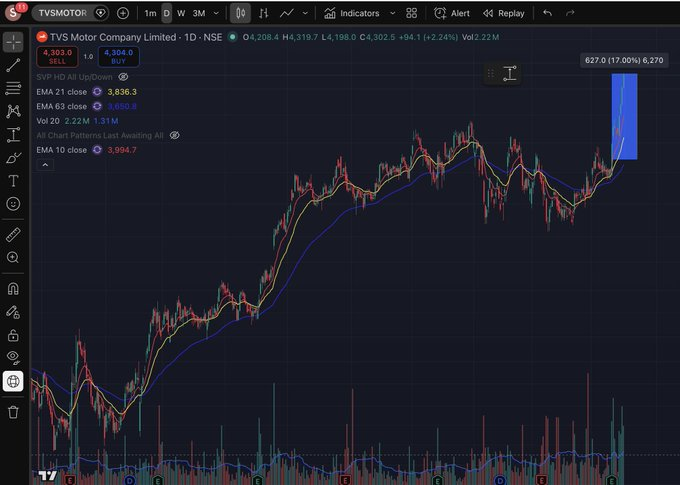Hide all drawings with eye icon
Image resolution: width=680 pixels, height=485 pixels.
pos(13,357)
